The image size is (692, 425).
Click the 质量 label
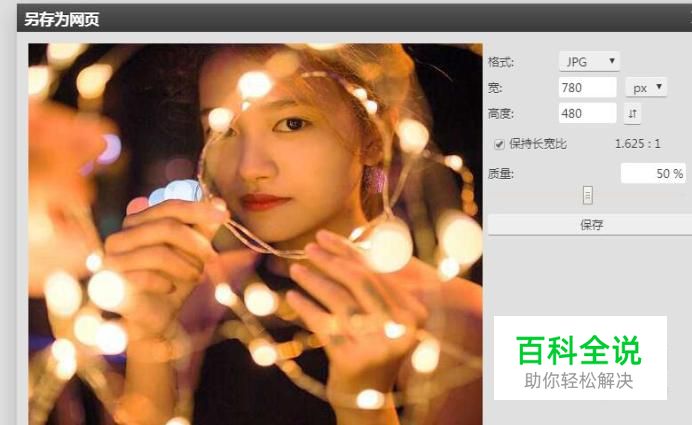[x=501, y=173]
